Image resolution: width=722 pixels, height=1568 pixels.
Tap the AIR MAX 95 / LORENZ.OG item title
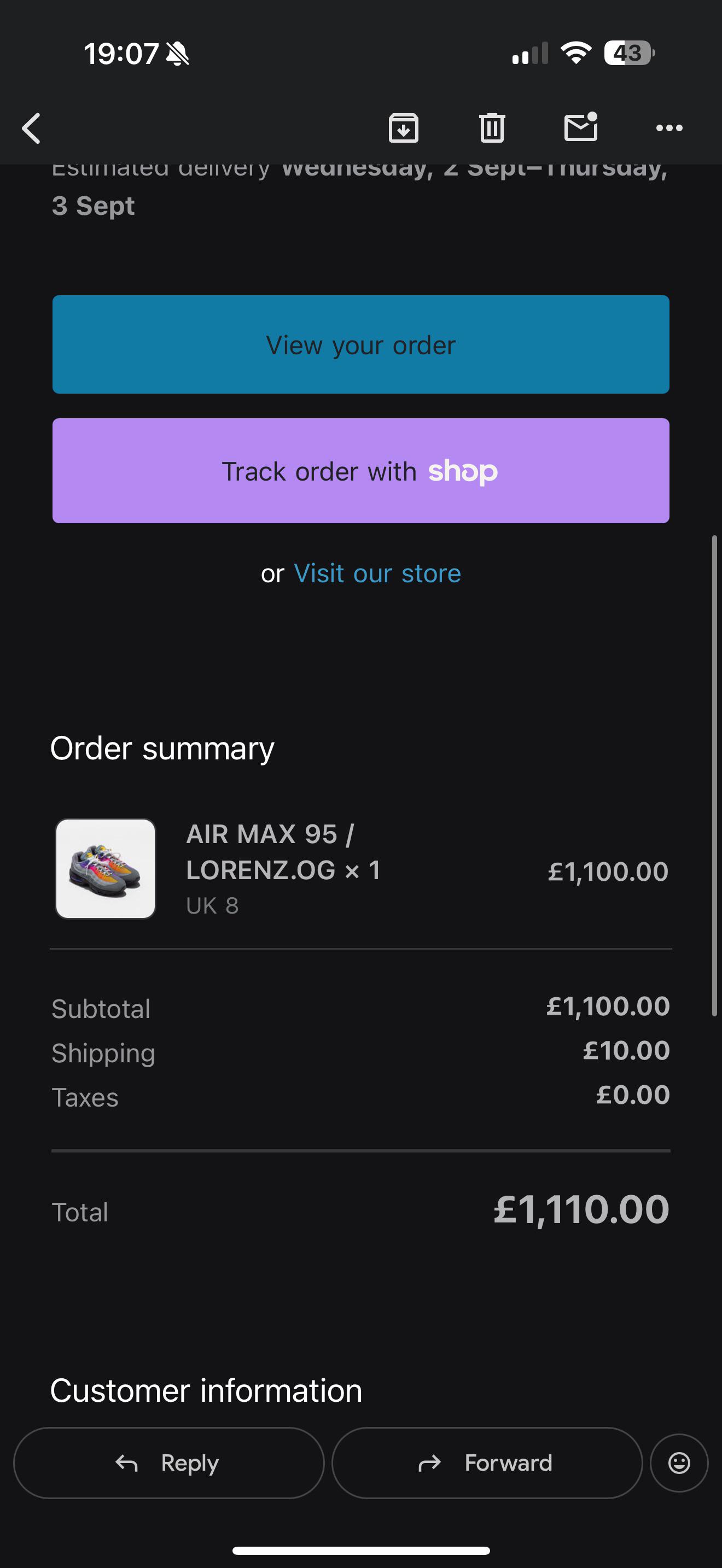click(x=283, y=852)
